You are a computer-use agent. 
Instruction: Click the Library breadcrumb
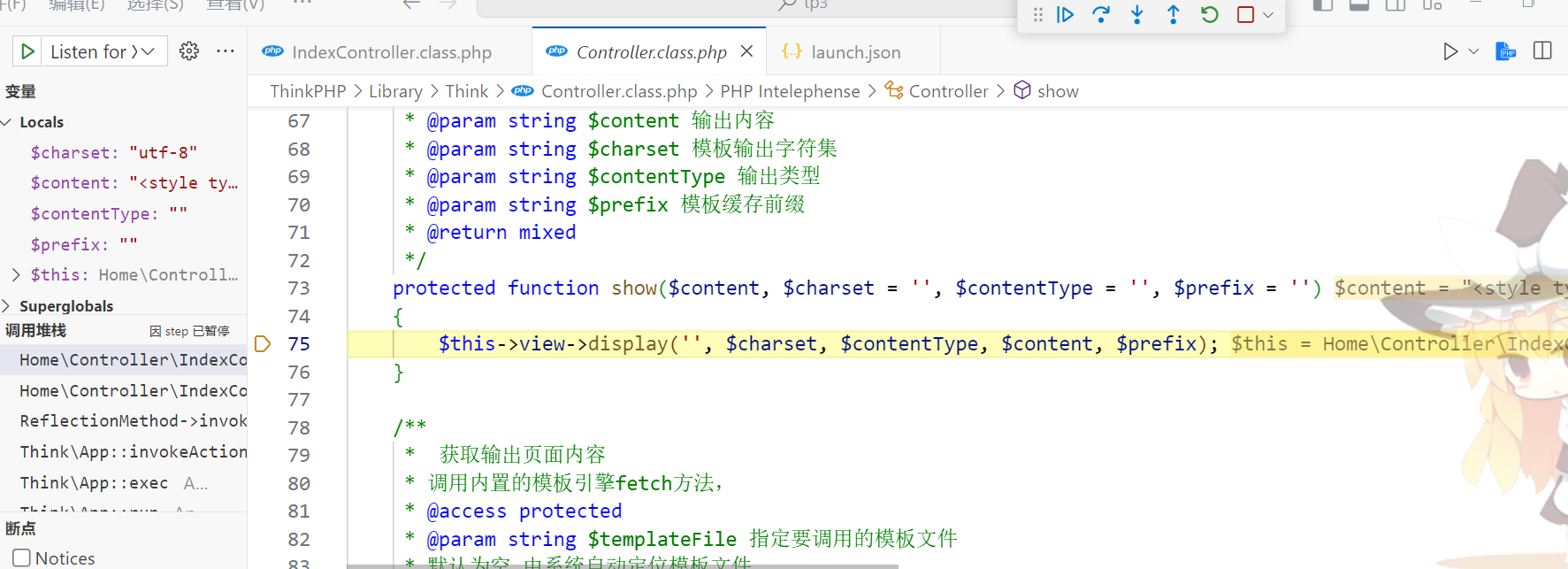395,91
